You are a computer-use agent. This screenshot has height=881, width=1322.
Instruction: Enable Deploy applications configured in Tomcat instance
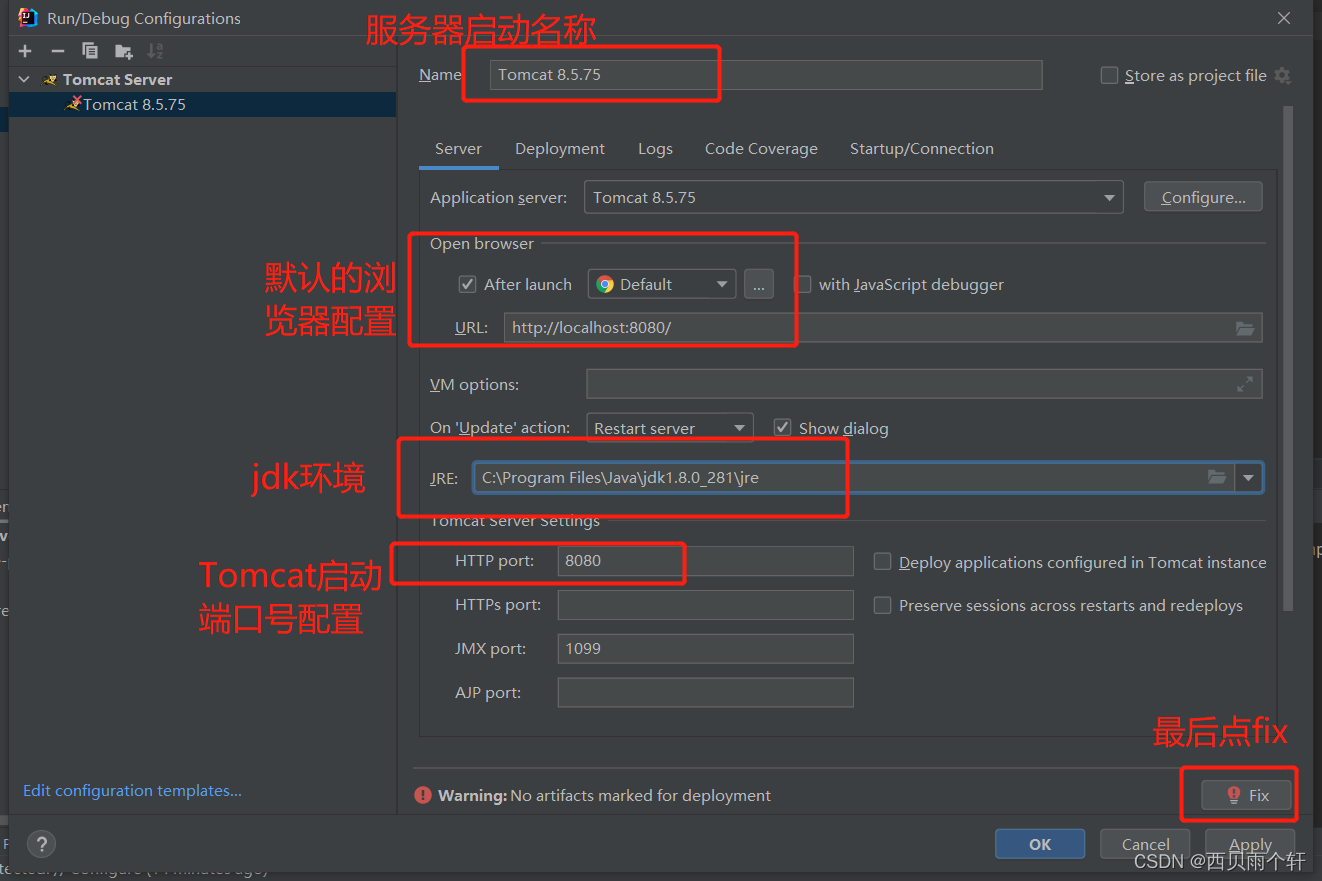[x=882, y=562]
